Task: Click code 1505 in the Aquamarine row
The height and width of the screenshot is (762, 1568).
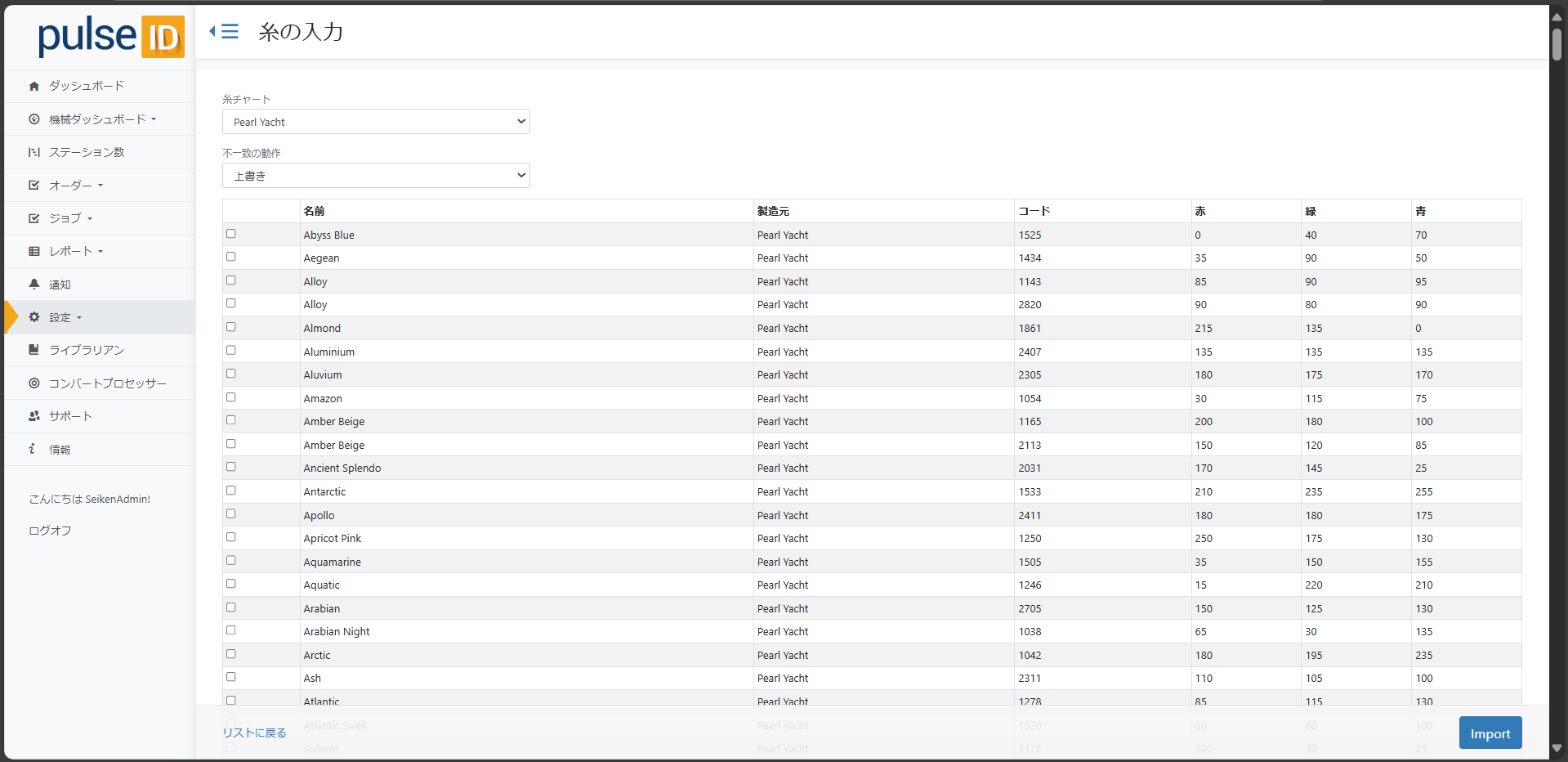Action: click(1030, 562)
